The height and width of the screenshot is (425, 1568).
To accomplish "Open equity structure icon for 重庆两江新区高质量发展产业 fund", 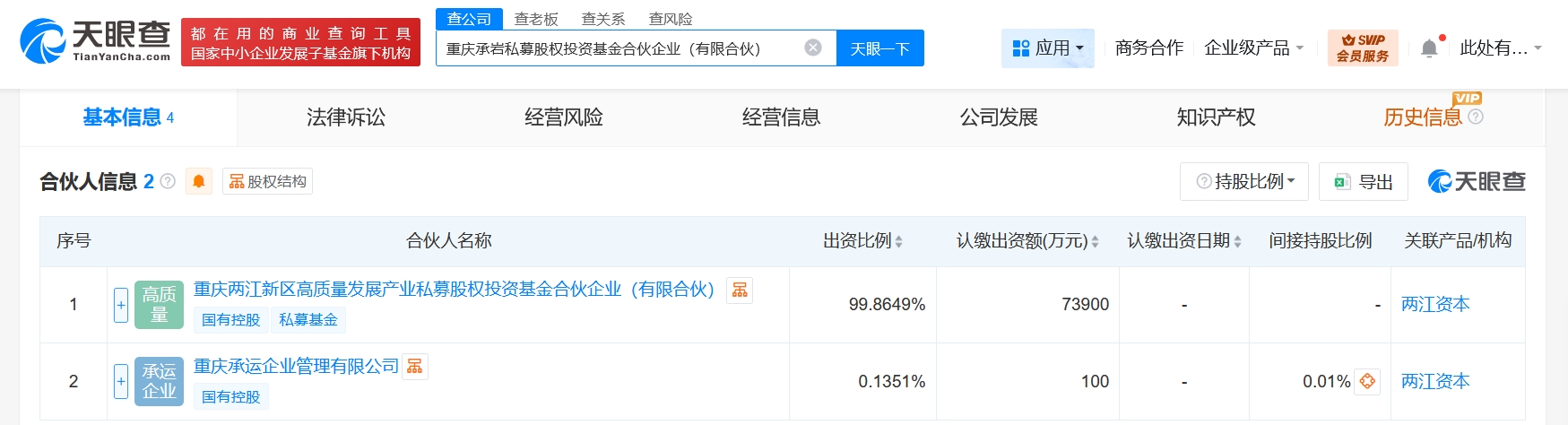I will point(740,290).
